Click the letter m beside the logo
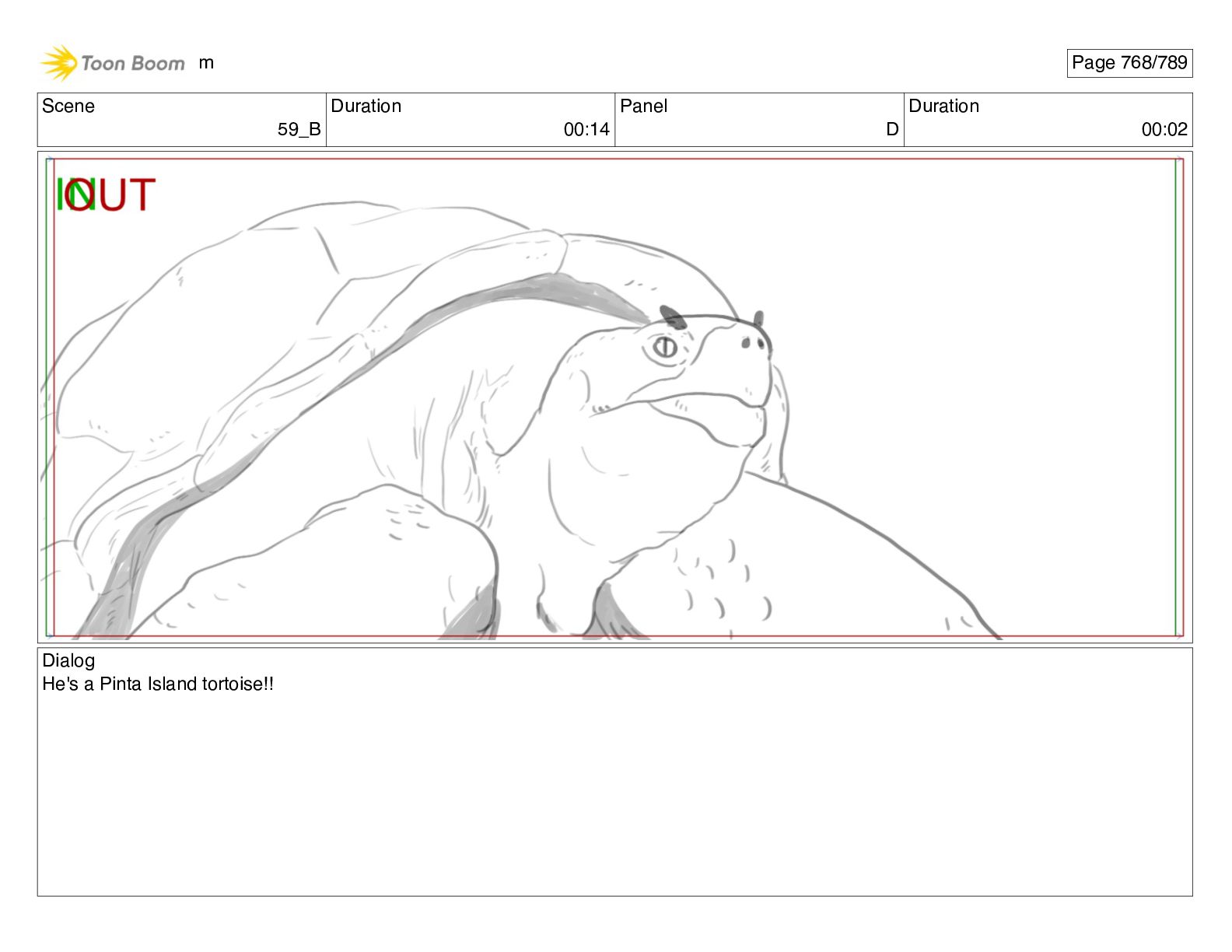Image resolution: width=1232 pixels, height=952 pixels. [206, 63]
